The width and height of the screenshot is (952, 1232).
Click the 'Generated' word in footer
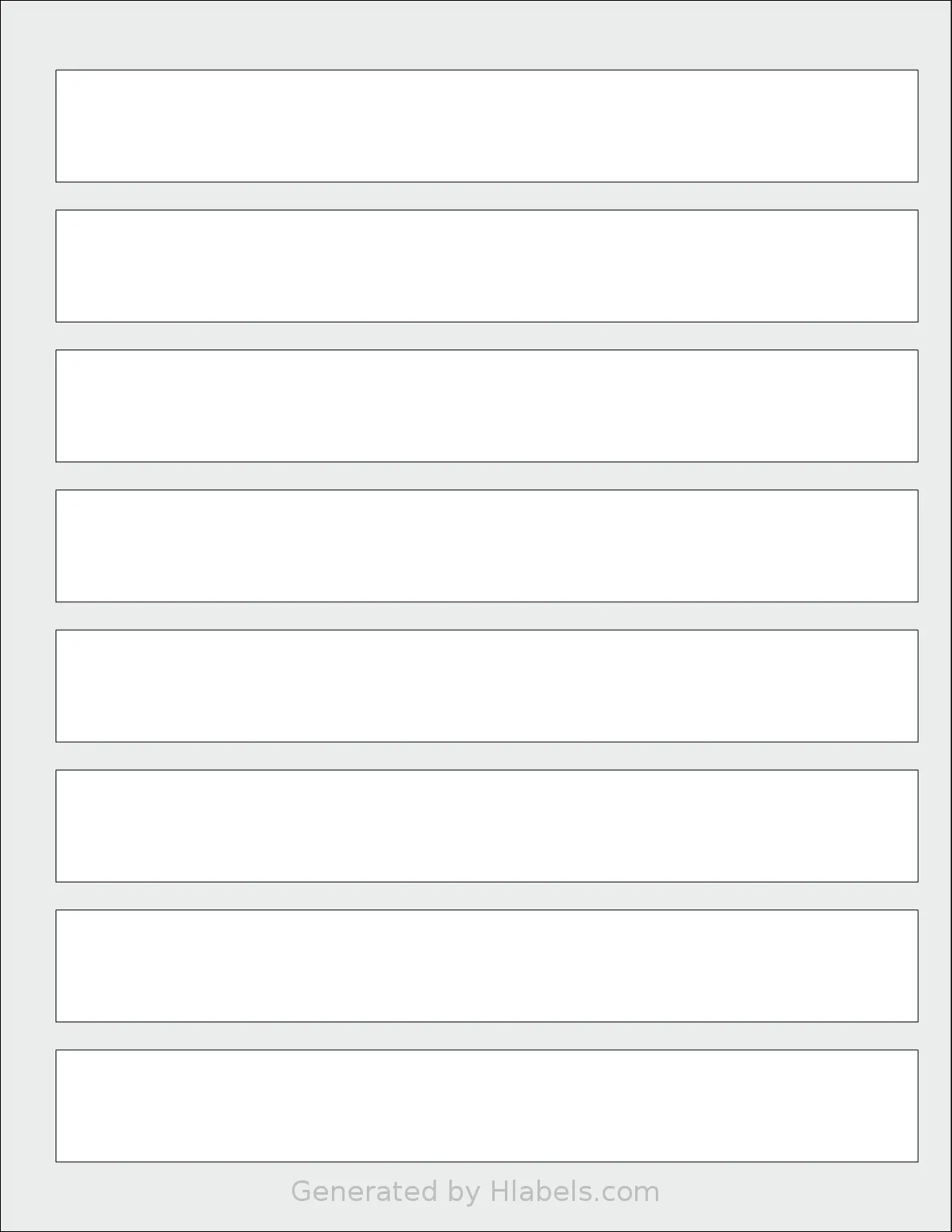[x=365, y=1191]
